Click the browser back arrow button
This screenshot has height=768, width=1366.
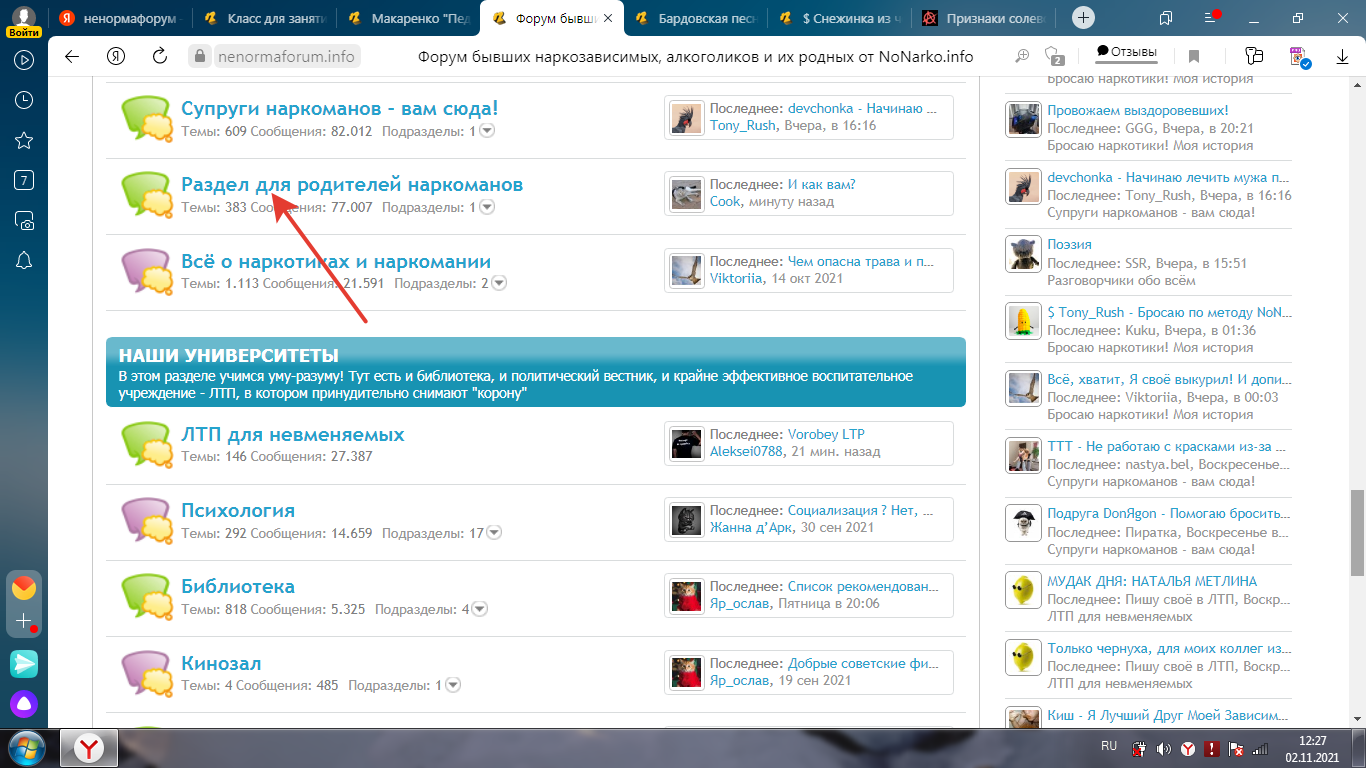[72, 57]
